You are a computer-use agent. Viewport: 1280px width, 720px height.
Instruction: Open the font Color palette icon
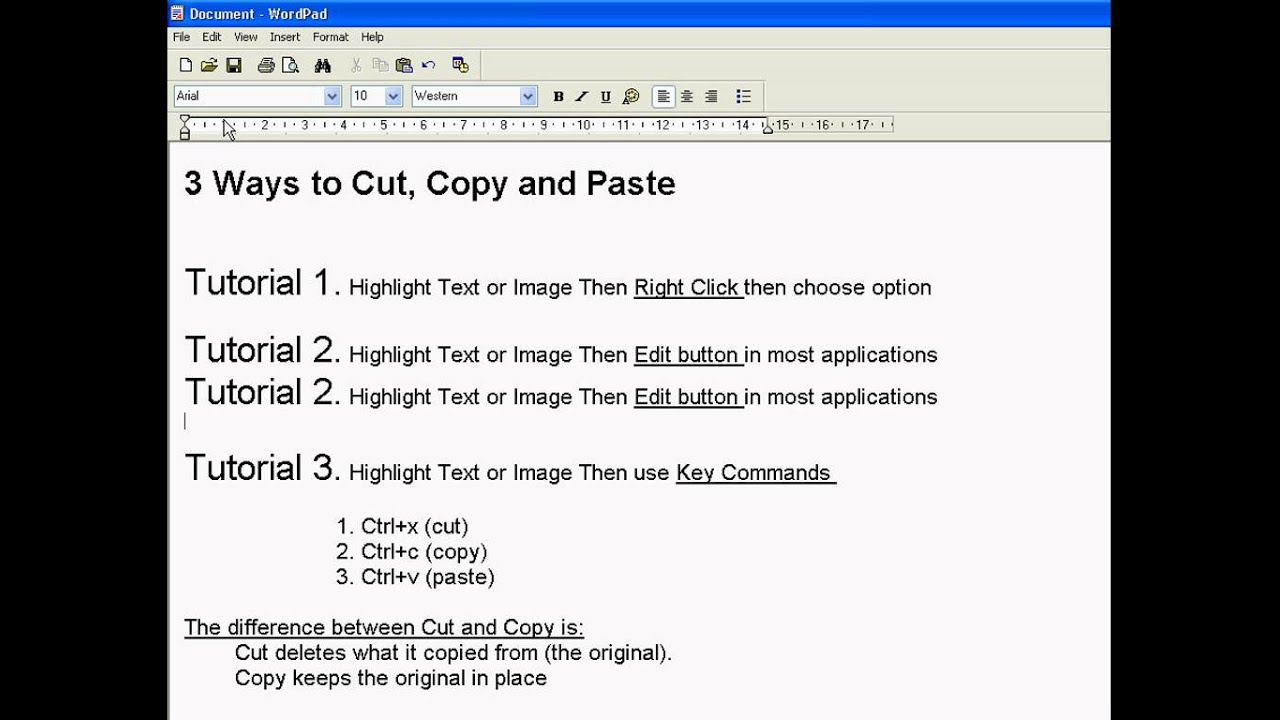630,97
